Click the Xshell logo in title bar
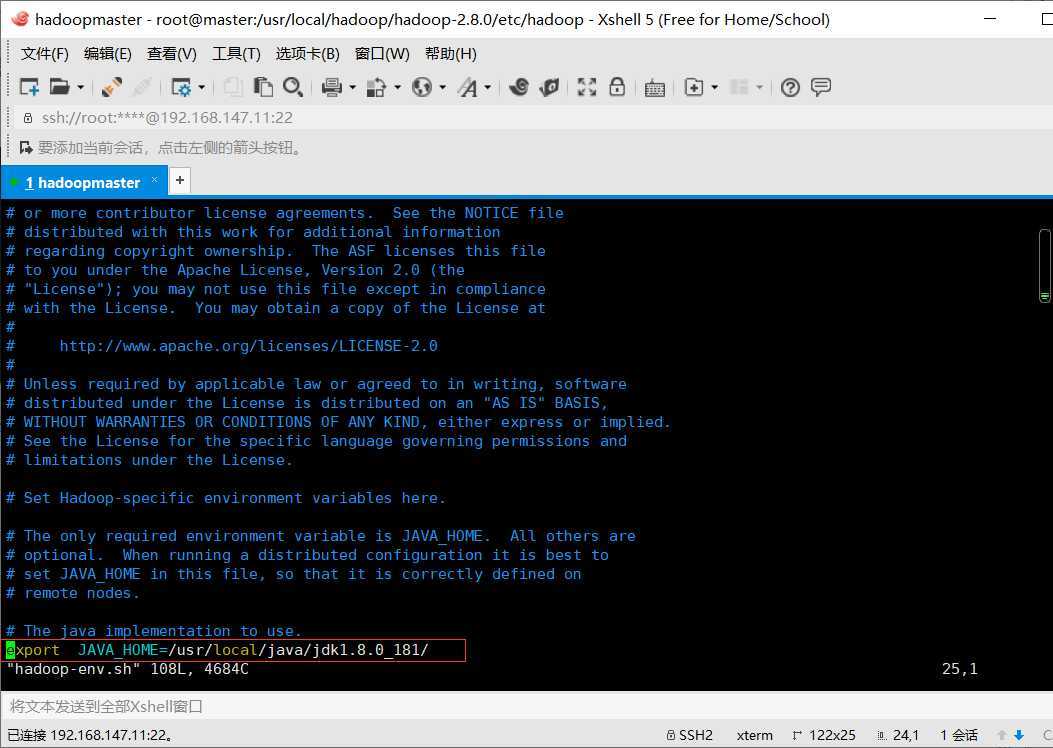 [x=20, y=19]
